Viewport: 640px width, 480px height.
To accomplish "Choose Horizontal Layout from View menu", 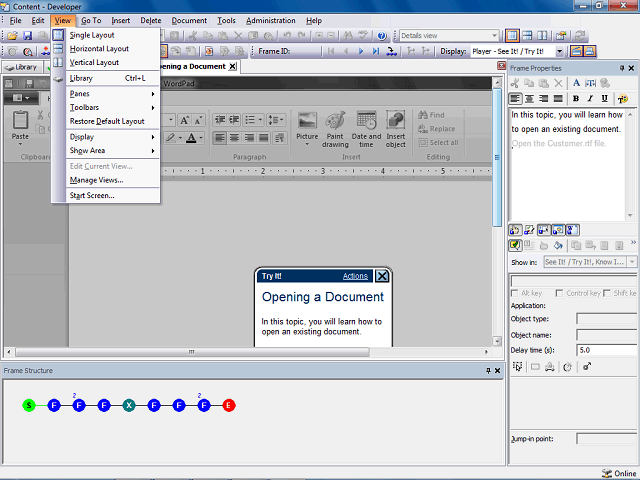I will [113, 49].
